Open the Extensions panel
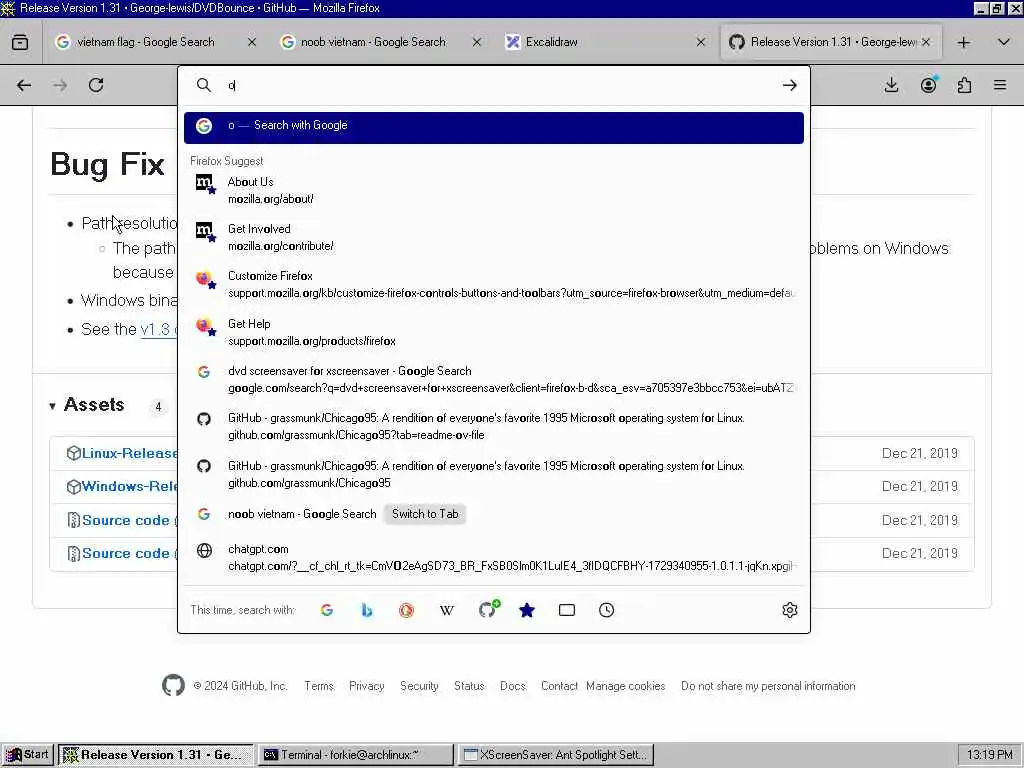The image size is (1024, 768). point(964,85)
